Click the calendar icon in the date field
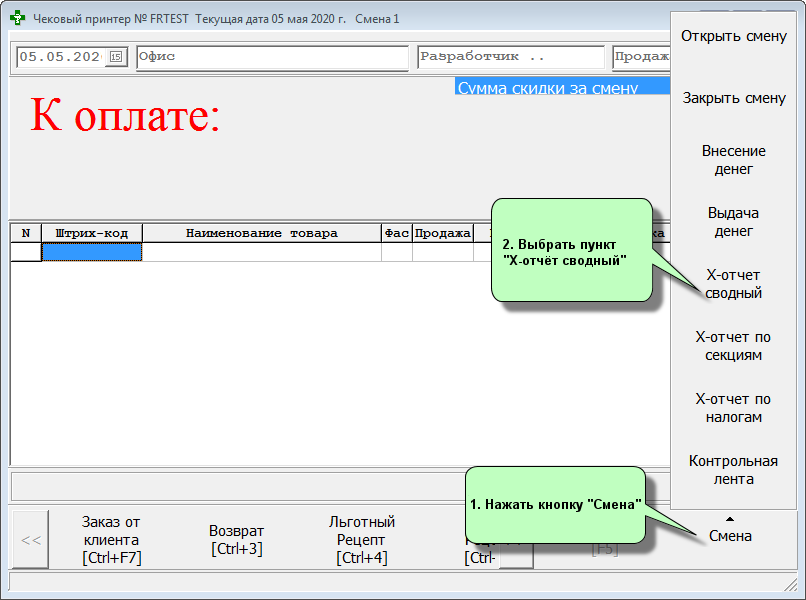This screenshot has width=806, height=600. click(115, 57)
